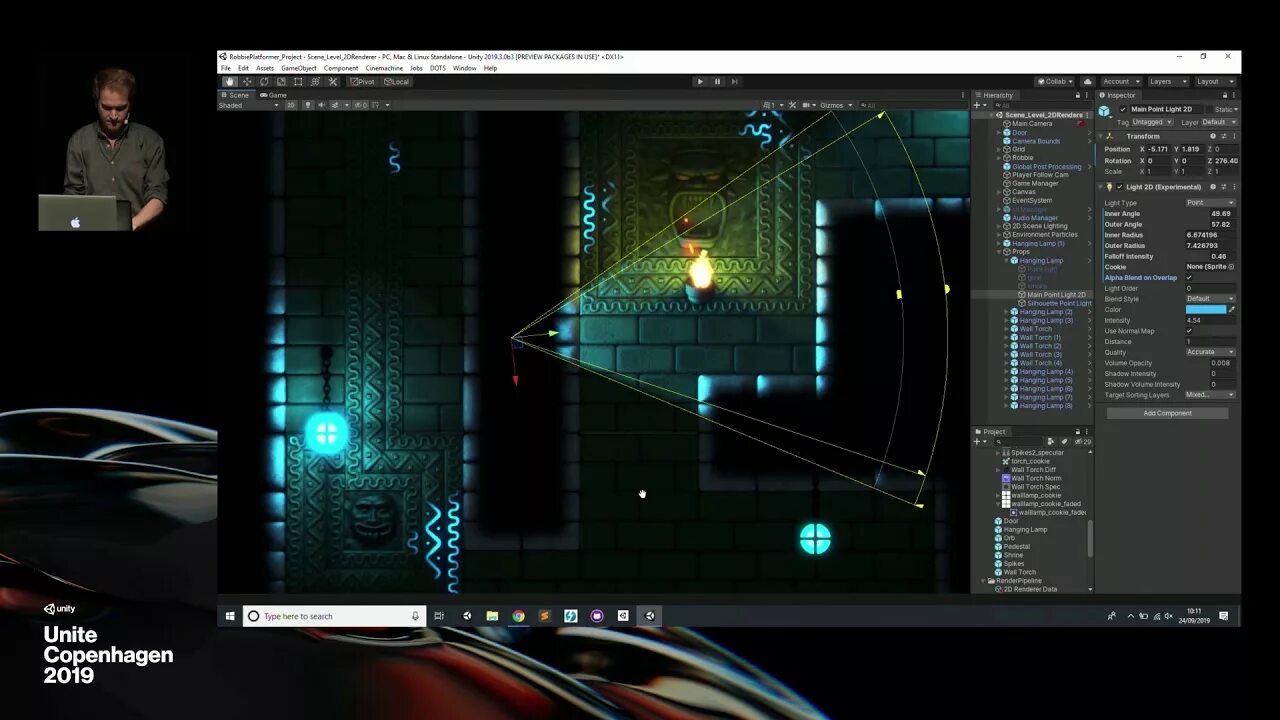Toggle the Static checkbox
The image size is (1280, 720).
pos(1209,109)
